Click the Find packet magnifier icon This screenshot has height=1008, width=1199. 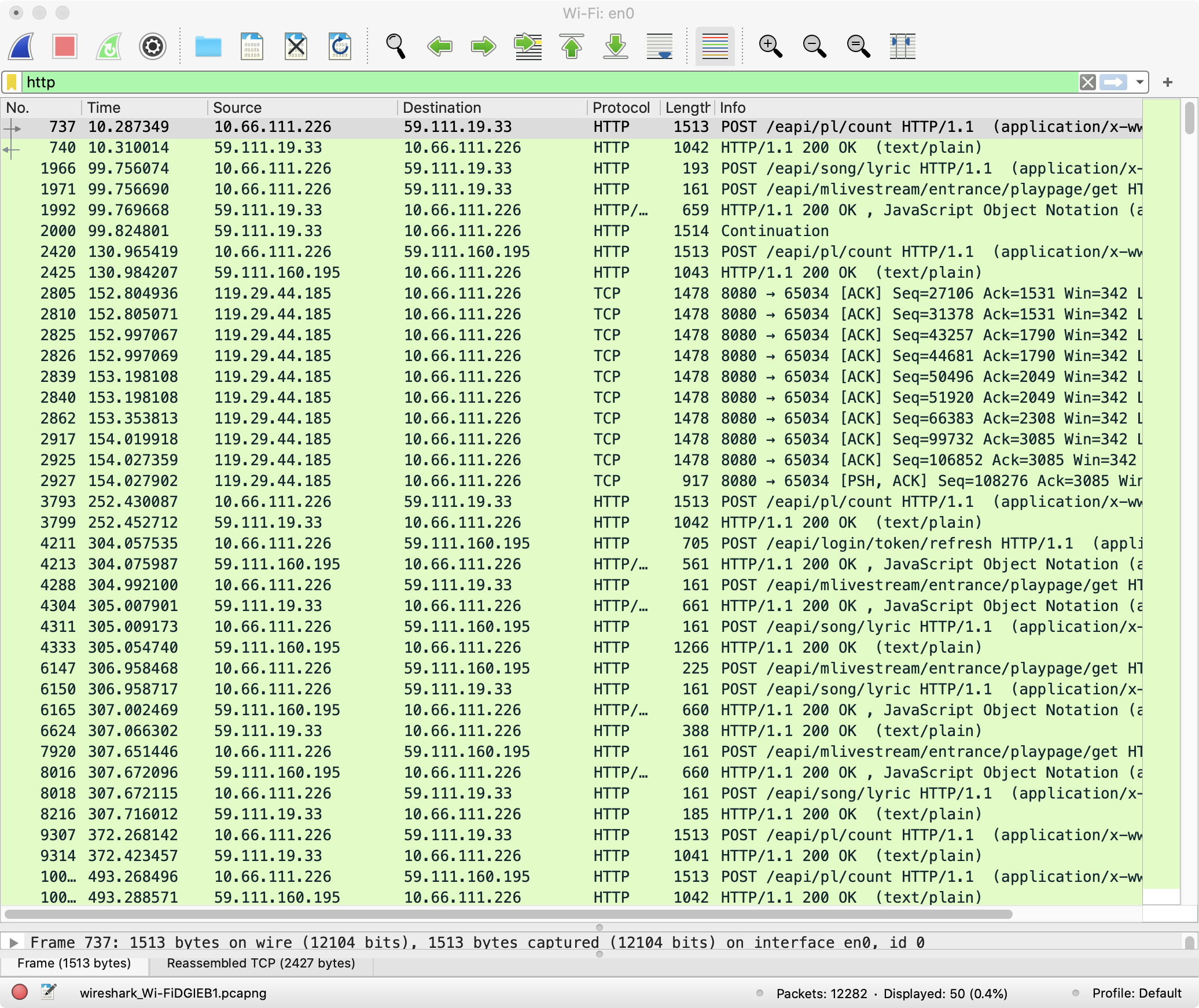(x=395, y=46)
